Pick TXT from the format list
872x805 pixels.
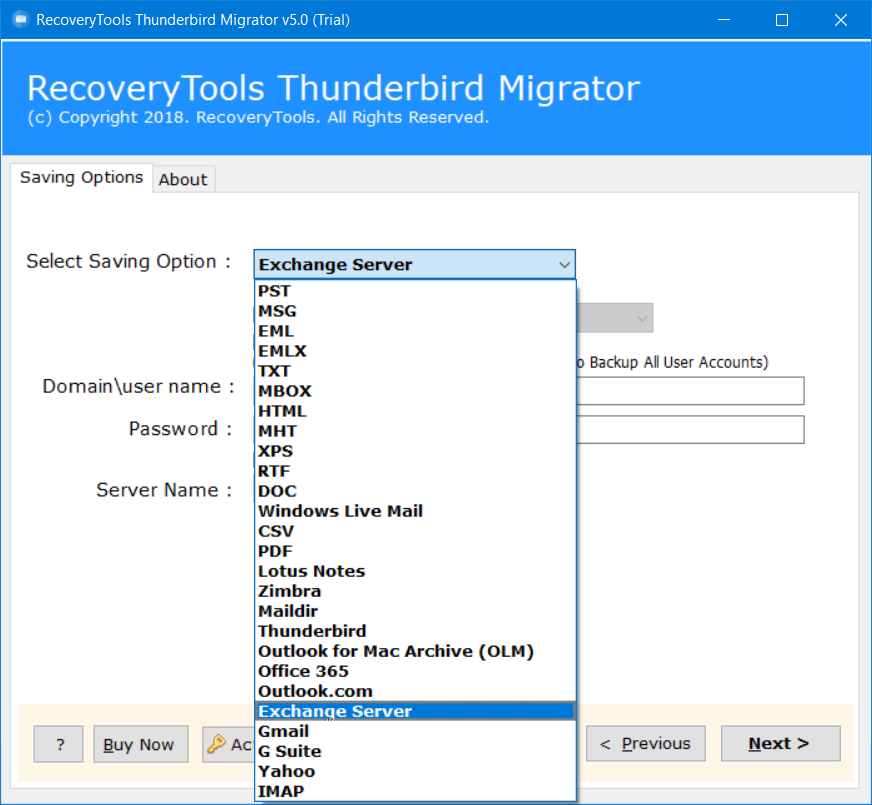pos(415,371)
